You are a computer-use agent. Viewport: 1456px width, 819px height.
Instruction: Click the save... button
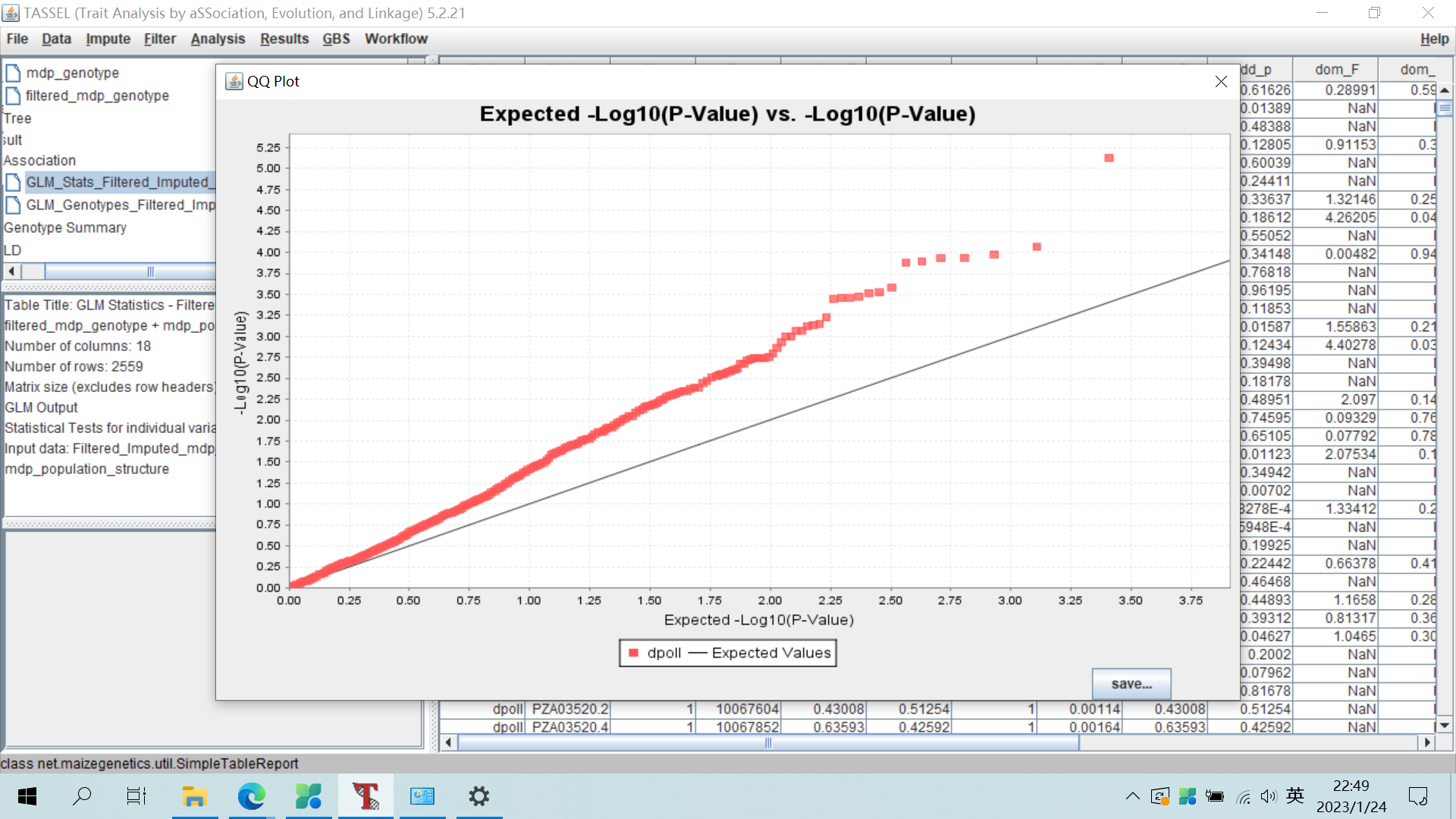(x=1131, y=684)
